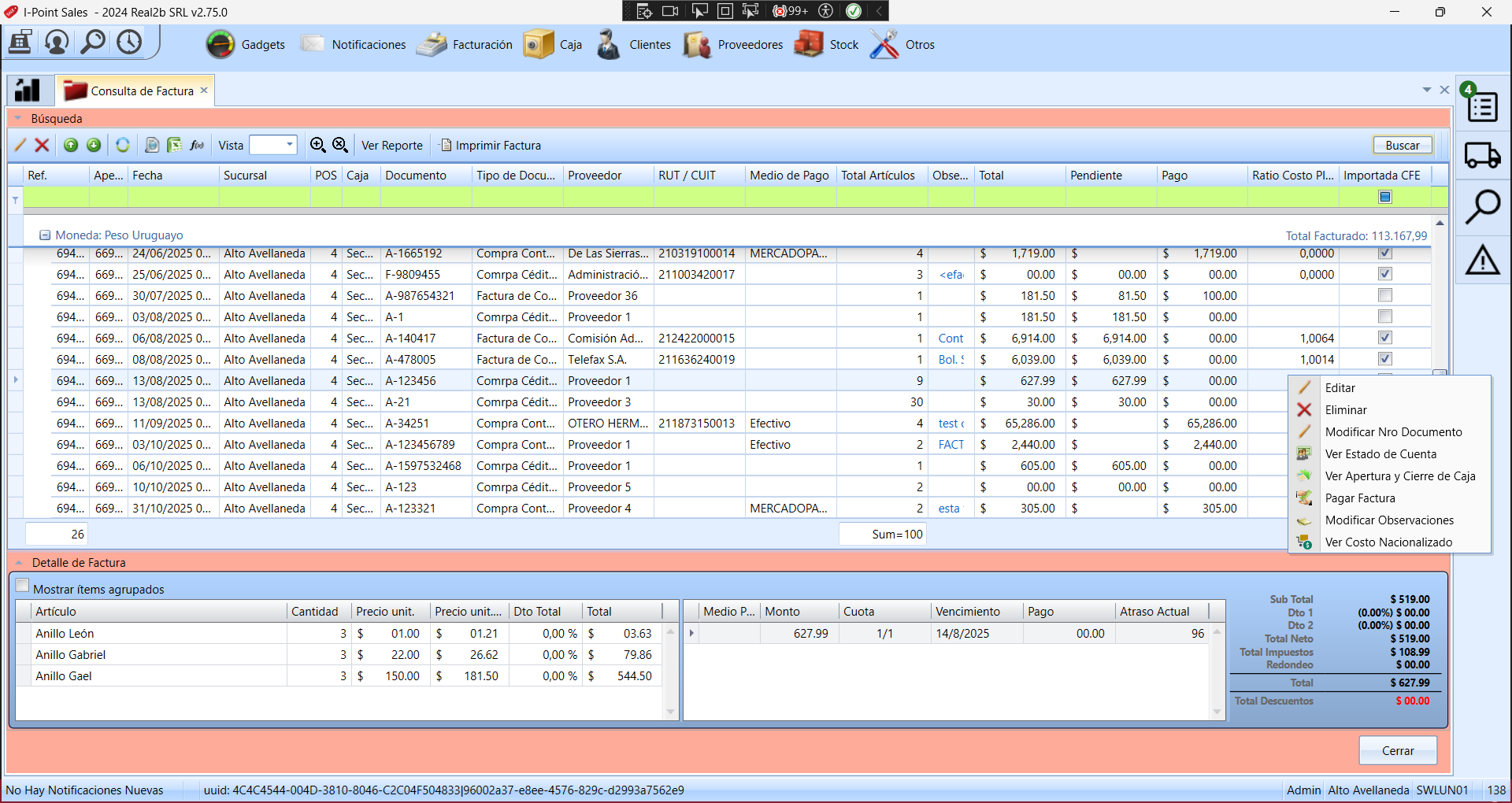
Task: Collapse the Búsqueda section
Action: 18,119
